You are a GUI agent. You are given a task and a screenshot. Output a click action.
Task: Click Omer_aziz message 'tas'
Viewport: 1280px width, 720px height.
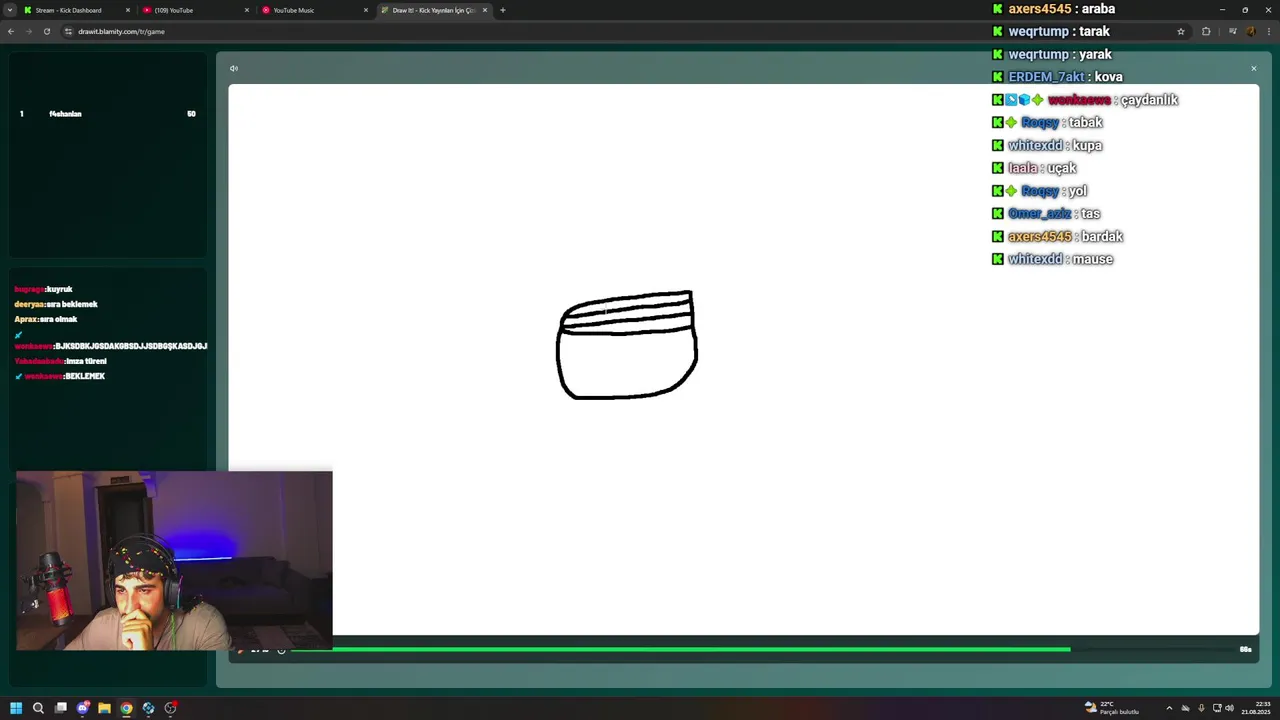(x=1091, y=214)
